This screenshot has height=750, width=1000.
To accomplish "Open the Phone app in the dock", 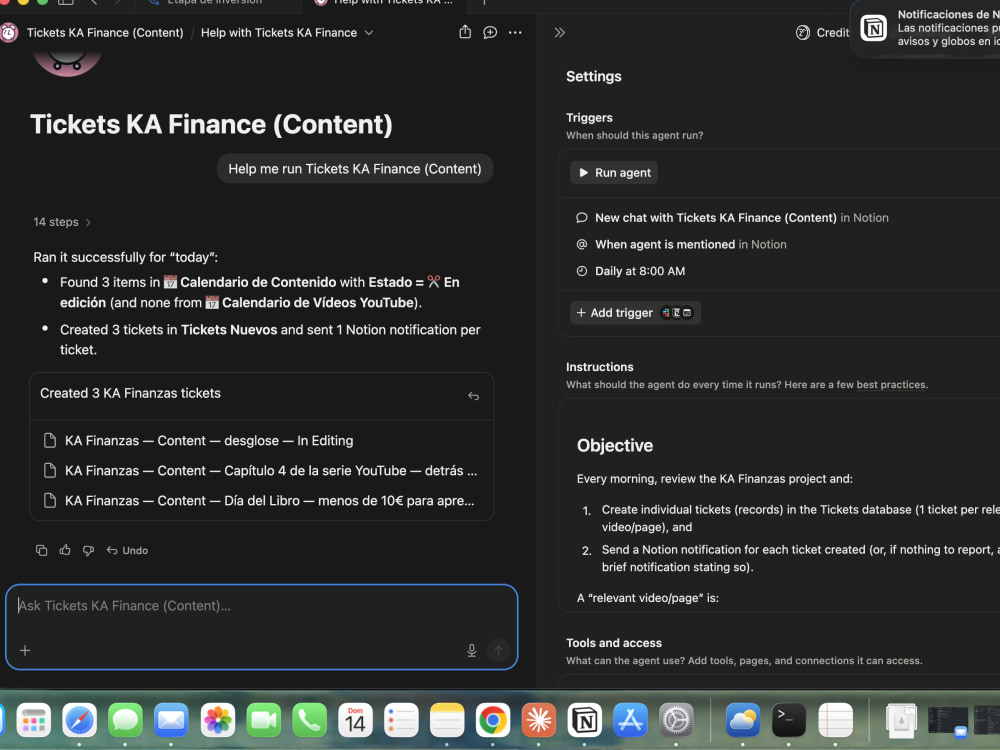I will (x=309, y=720).
